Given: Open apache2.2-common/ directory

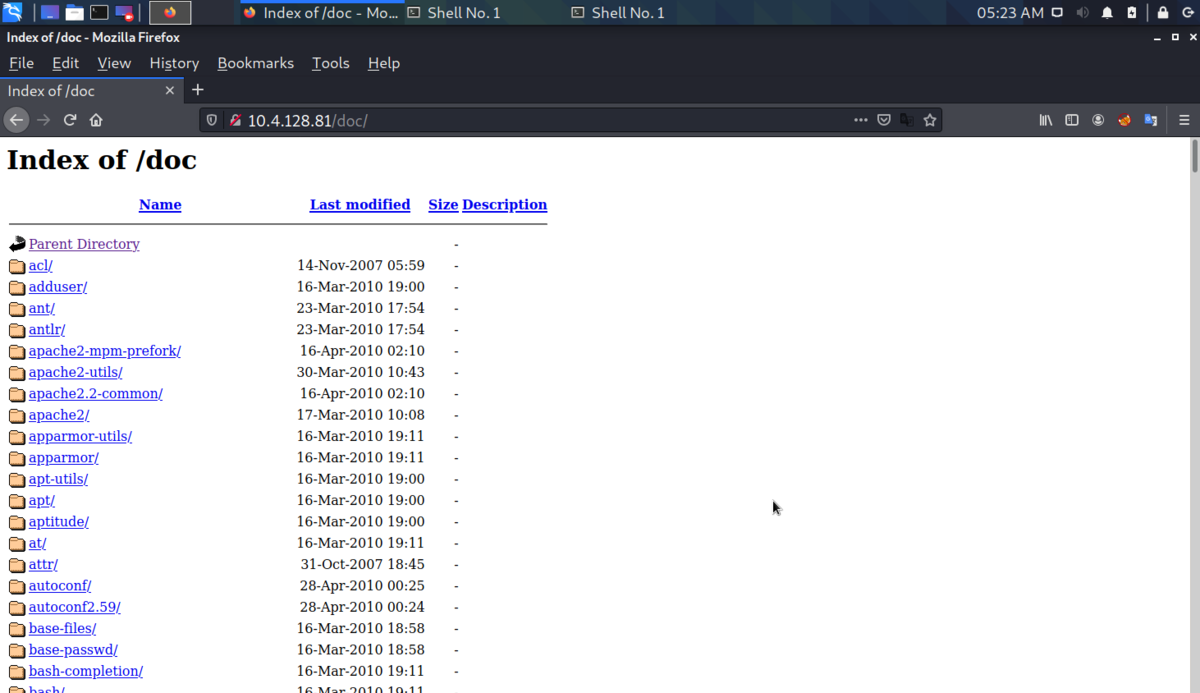Looking at the screenshot, I should [x=96, y=393].
